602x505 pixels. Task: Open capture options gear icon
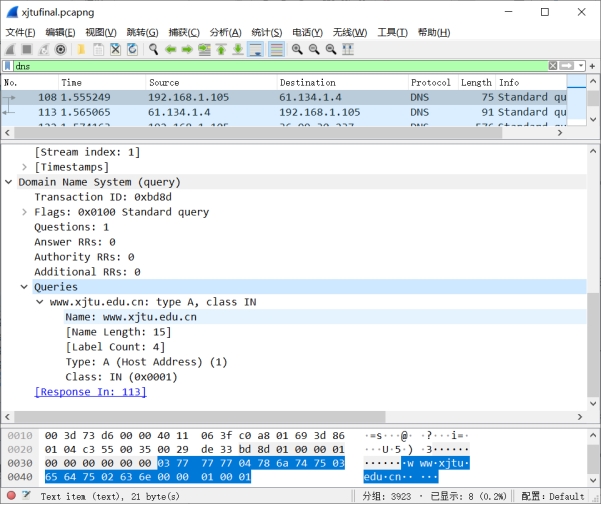pyautogui.click(x=60, y=49)
